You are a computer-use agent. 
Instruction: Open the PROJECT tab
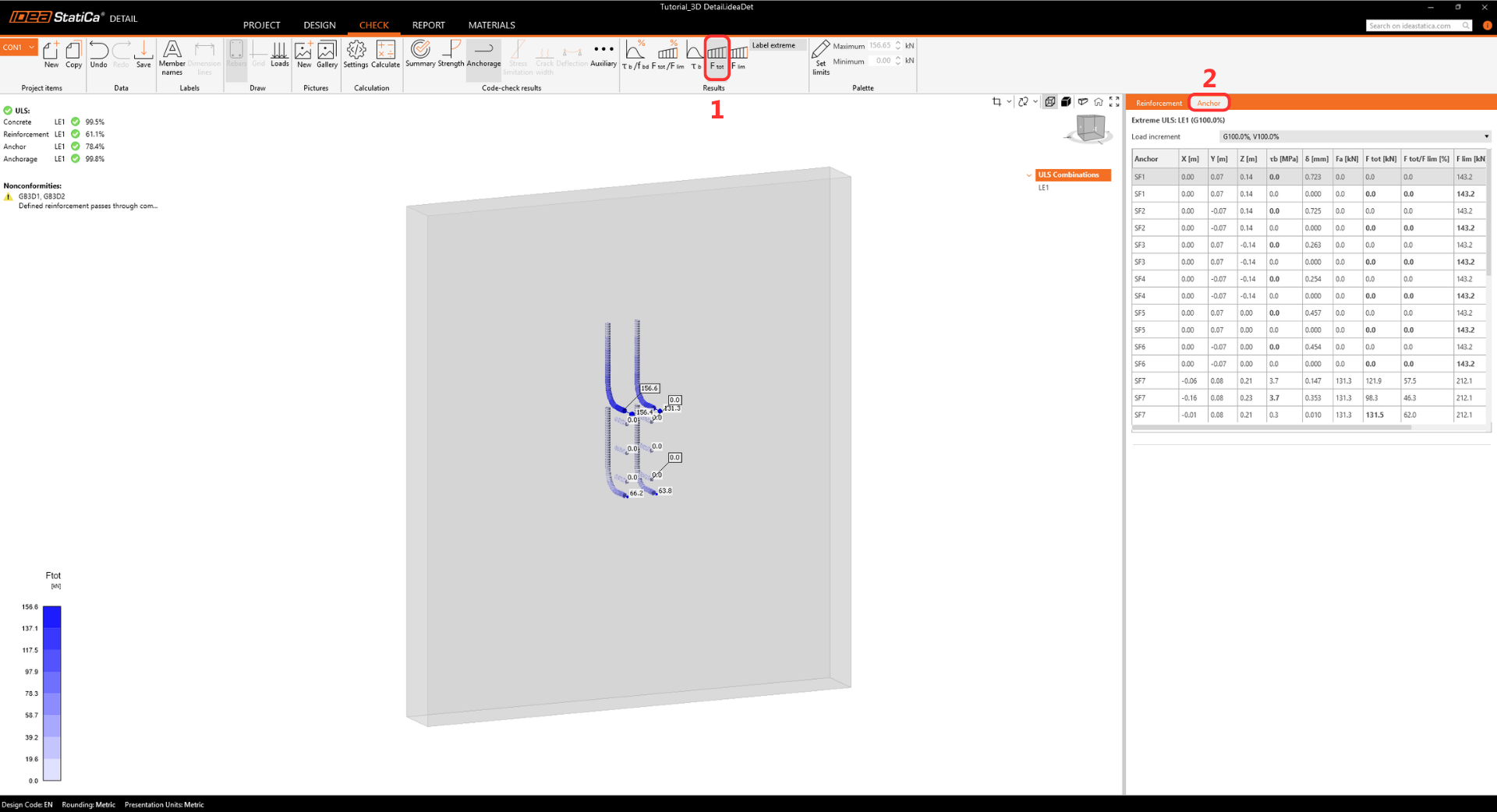tap(261, 25)
